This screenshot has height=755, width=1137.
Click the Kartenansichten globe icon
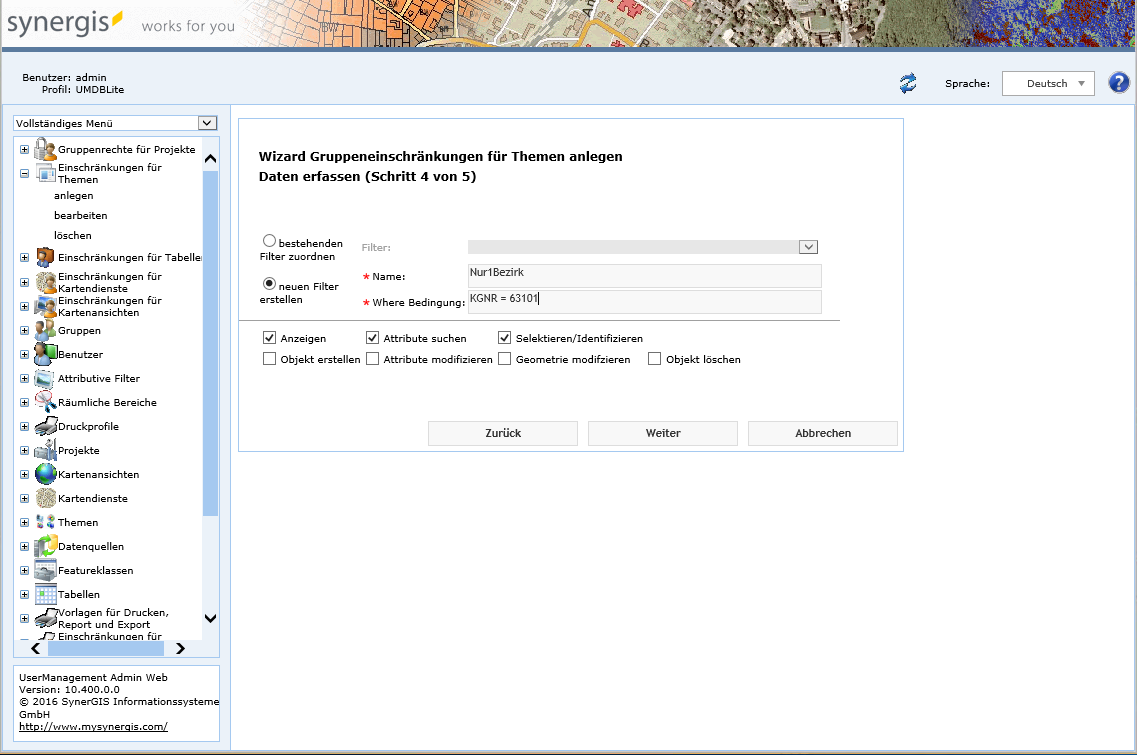[x=45, y=474]
